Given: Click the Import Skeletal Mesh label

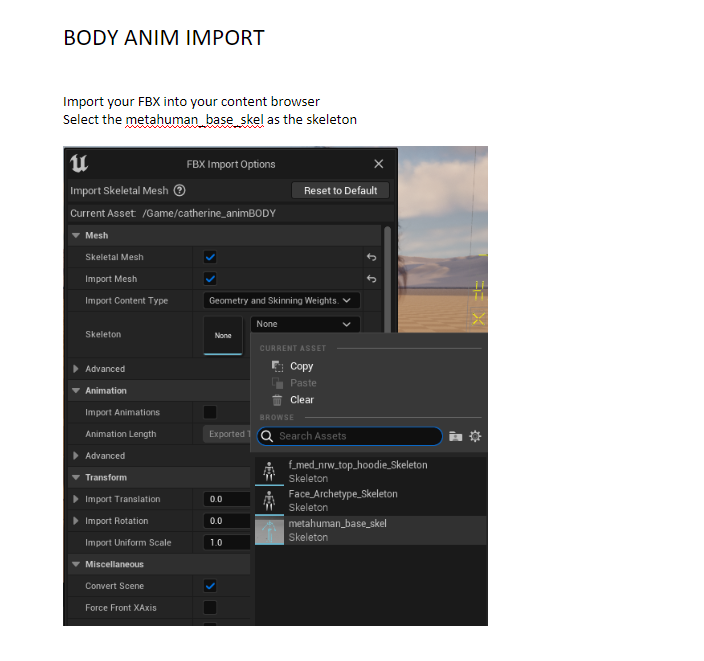Looking at the screenshot, I should tap(119, 190).
